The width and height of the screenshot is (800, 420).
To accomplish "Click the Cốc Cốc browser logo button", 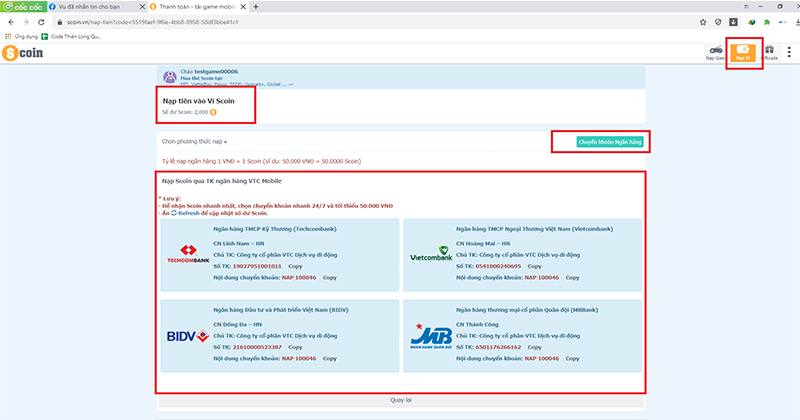I will 23,7.
